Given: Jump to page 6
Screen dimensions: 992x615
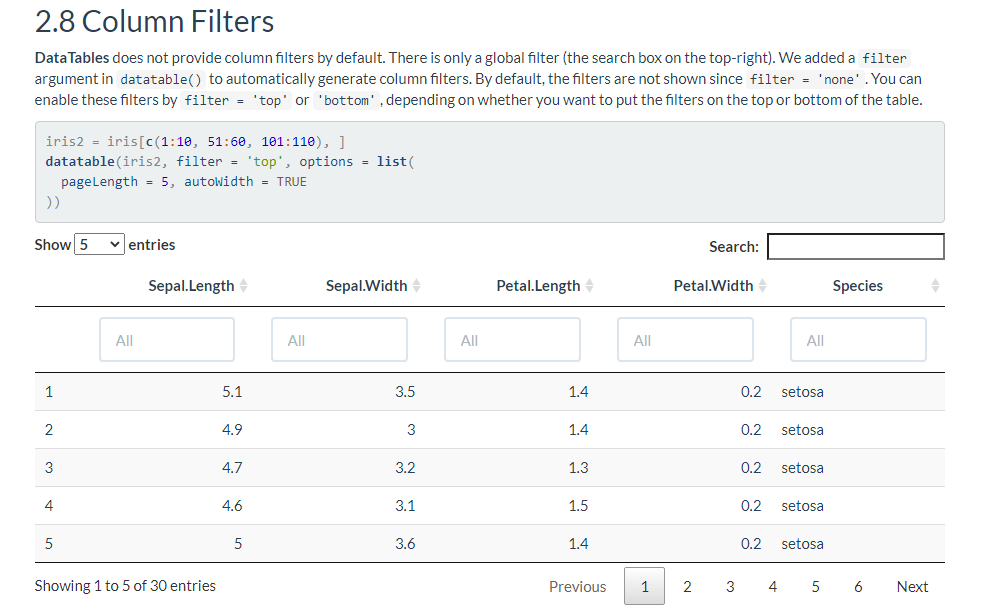Looking at the screenshot, I should tap(858, 587).
